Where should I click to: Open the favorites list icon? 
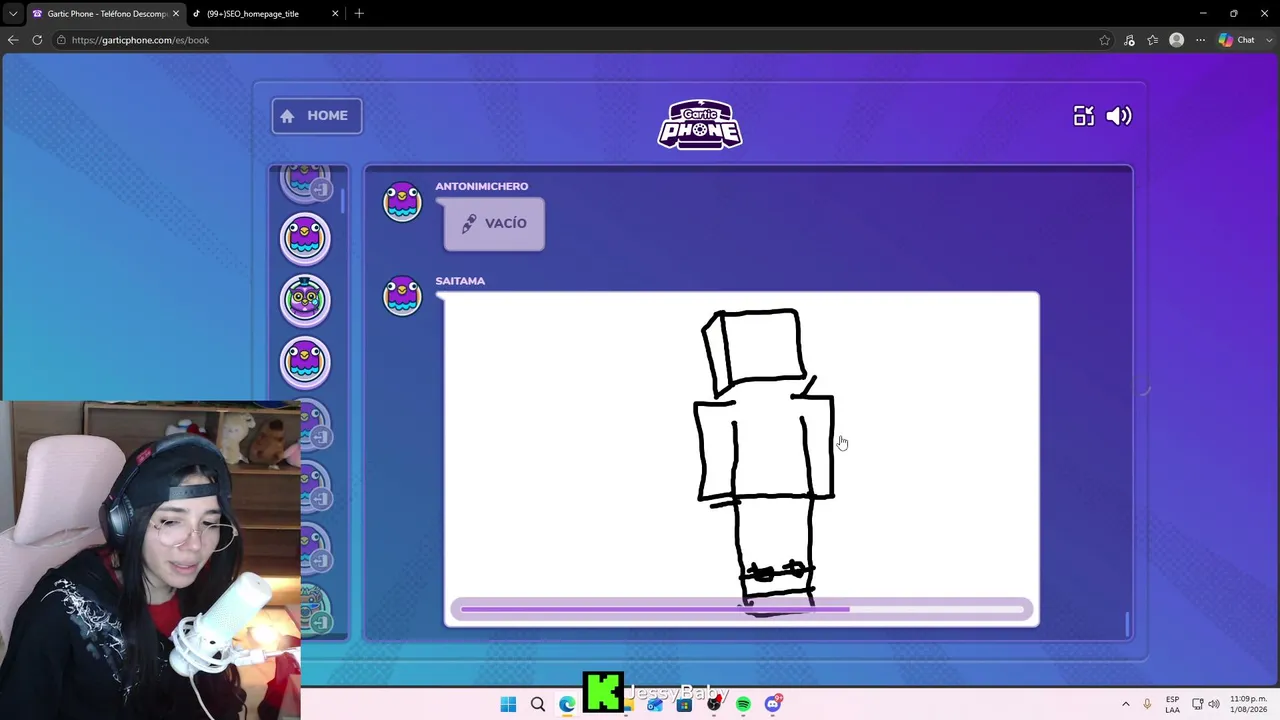(x=1153, y=40)
